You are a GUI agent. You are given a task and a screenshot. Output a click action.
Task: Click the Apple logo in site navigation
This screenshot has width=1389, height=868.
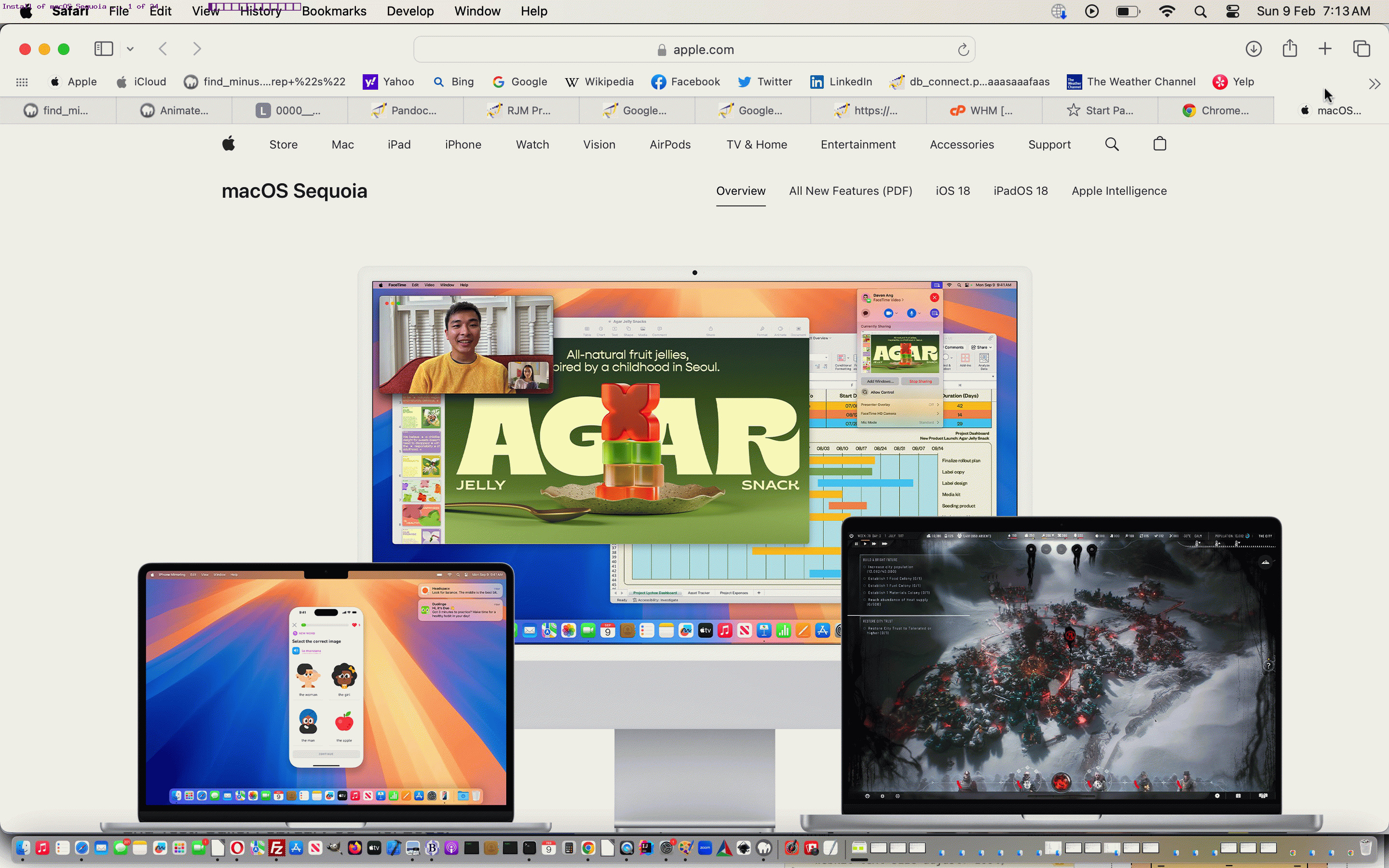click(229, 144)
